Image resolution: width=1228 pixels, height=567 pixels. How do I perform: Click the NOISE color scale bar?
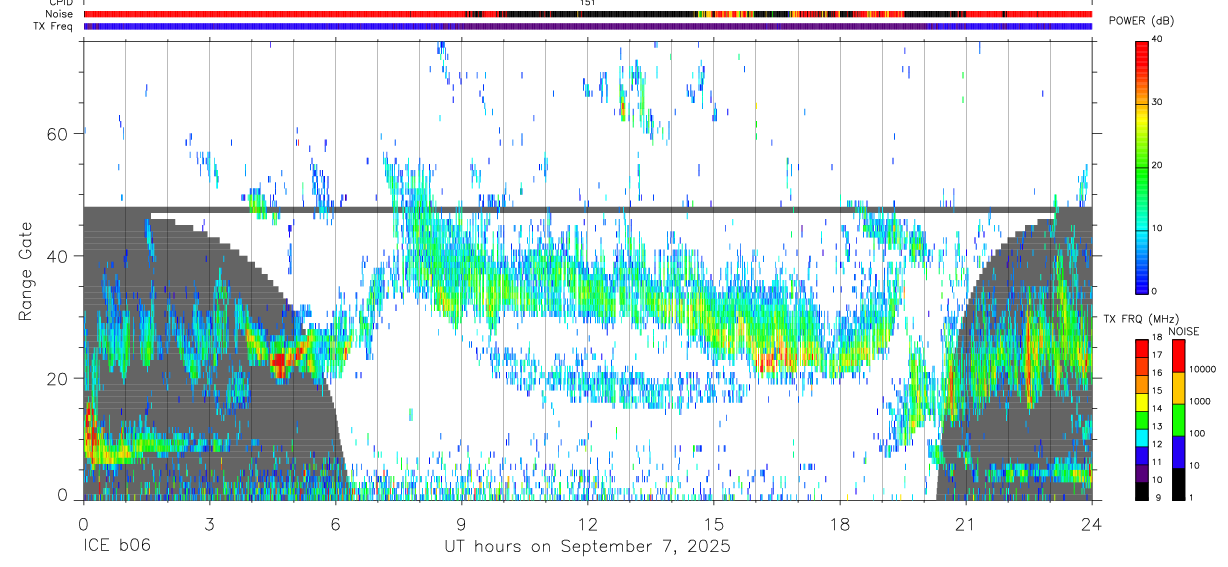(1179, 420)
